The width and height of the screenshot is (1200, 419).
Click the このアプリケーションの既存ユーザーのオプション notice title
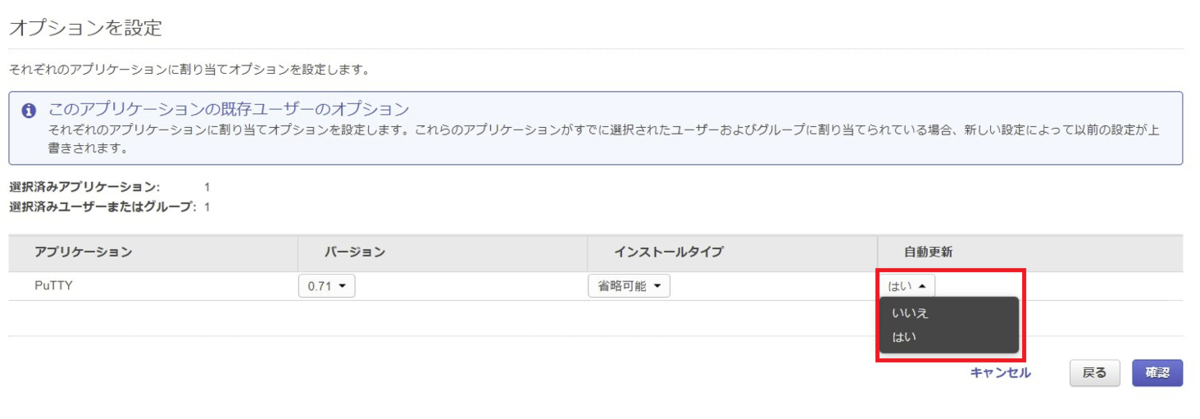coord(229,109)
